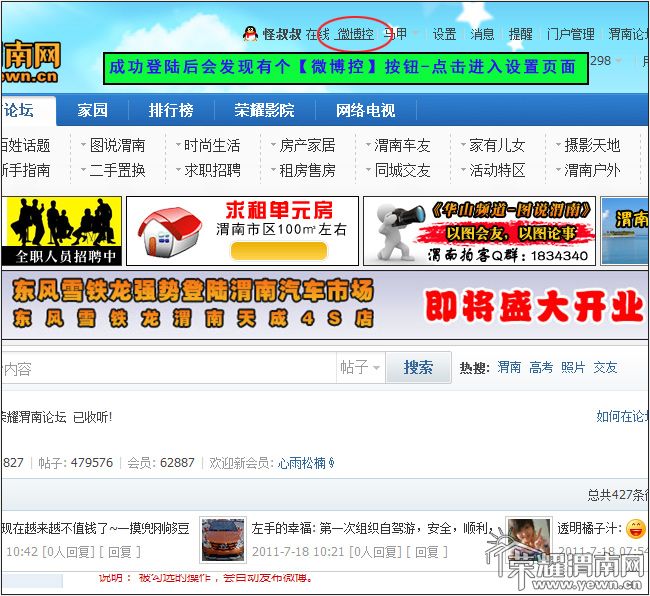Open the 网络电视 navigation tab
Image resolution: width=650 pixels, height=596 pixels.
365,110
